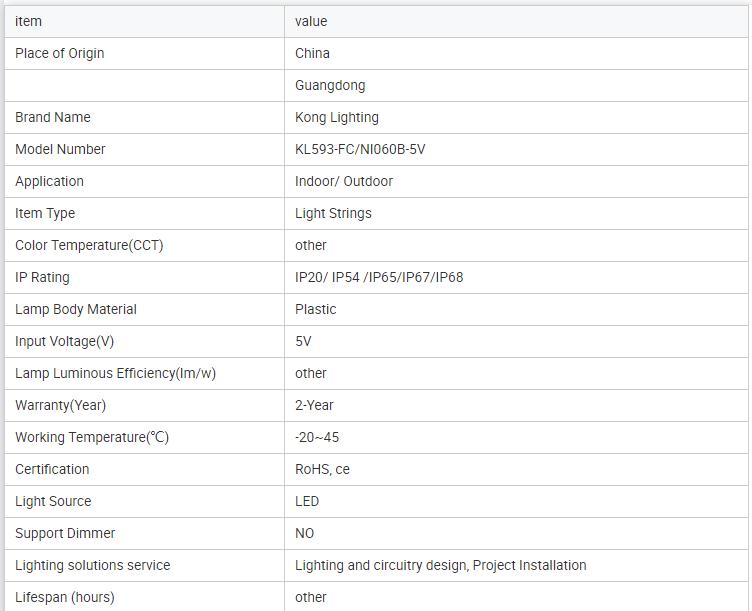This screenshot has width=752, height=611.
Task: Click the 'Lamp Luminous Efficiency(lm/w)' label
Action: click(115, 373)
